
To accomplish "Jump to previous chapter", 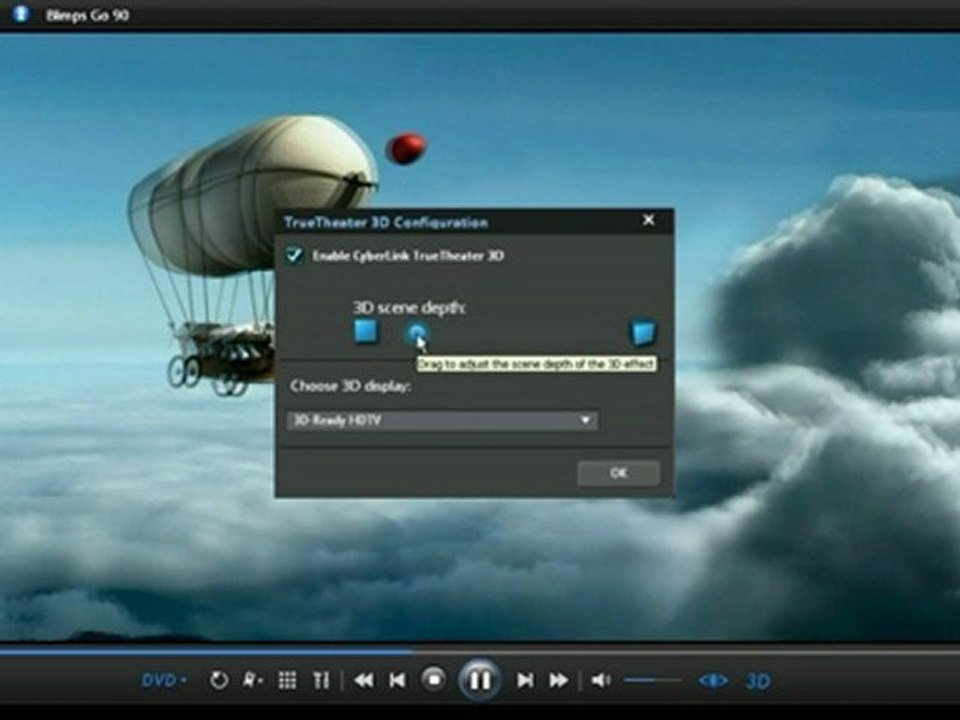I will (397, 680).
